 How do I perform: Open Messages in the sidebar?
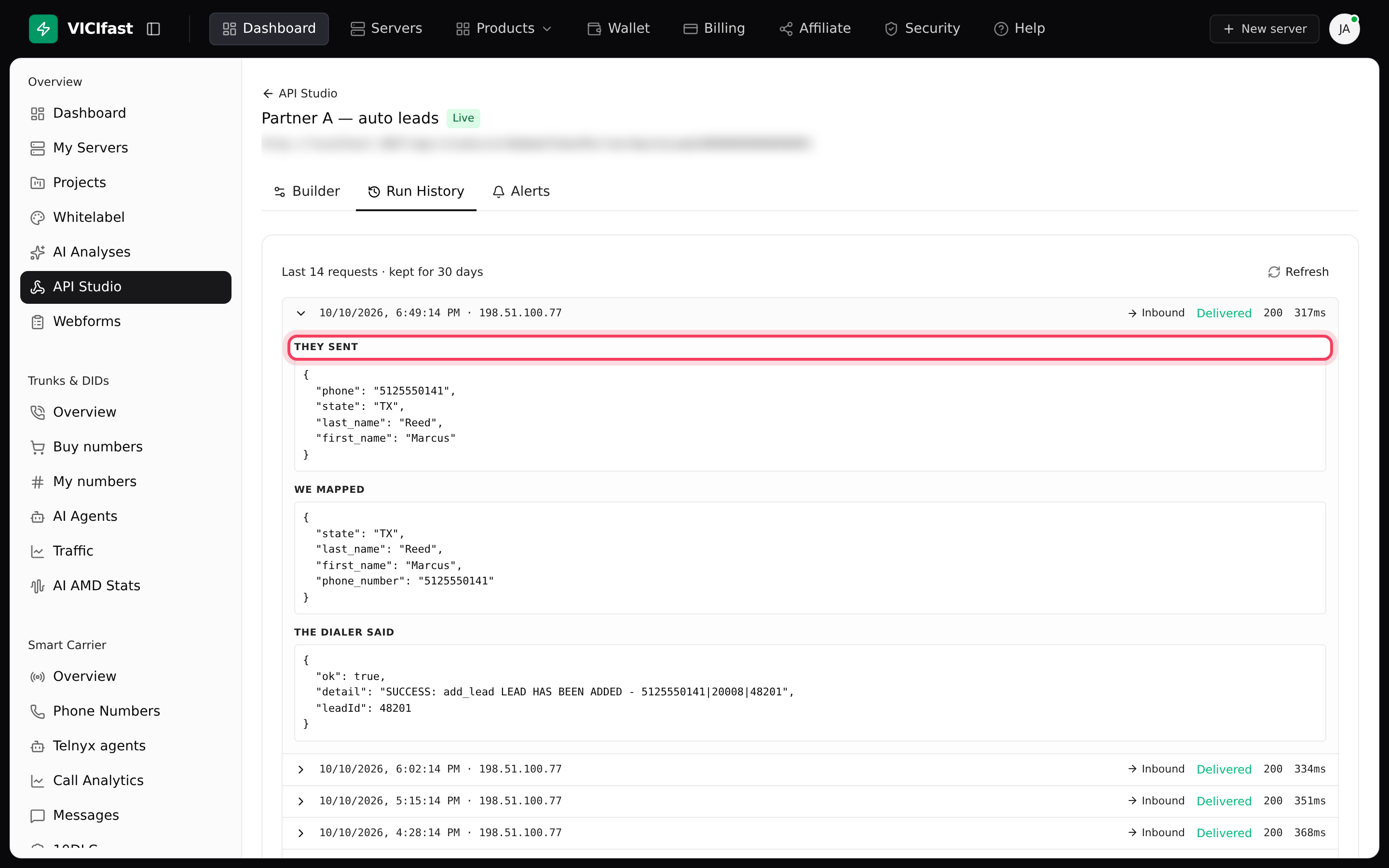(x=126, y=815)
